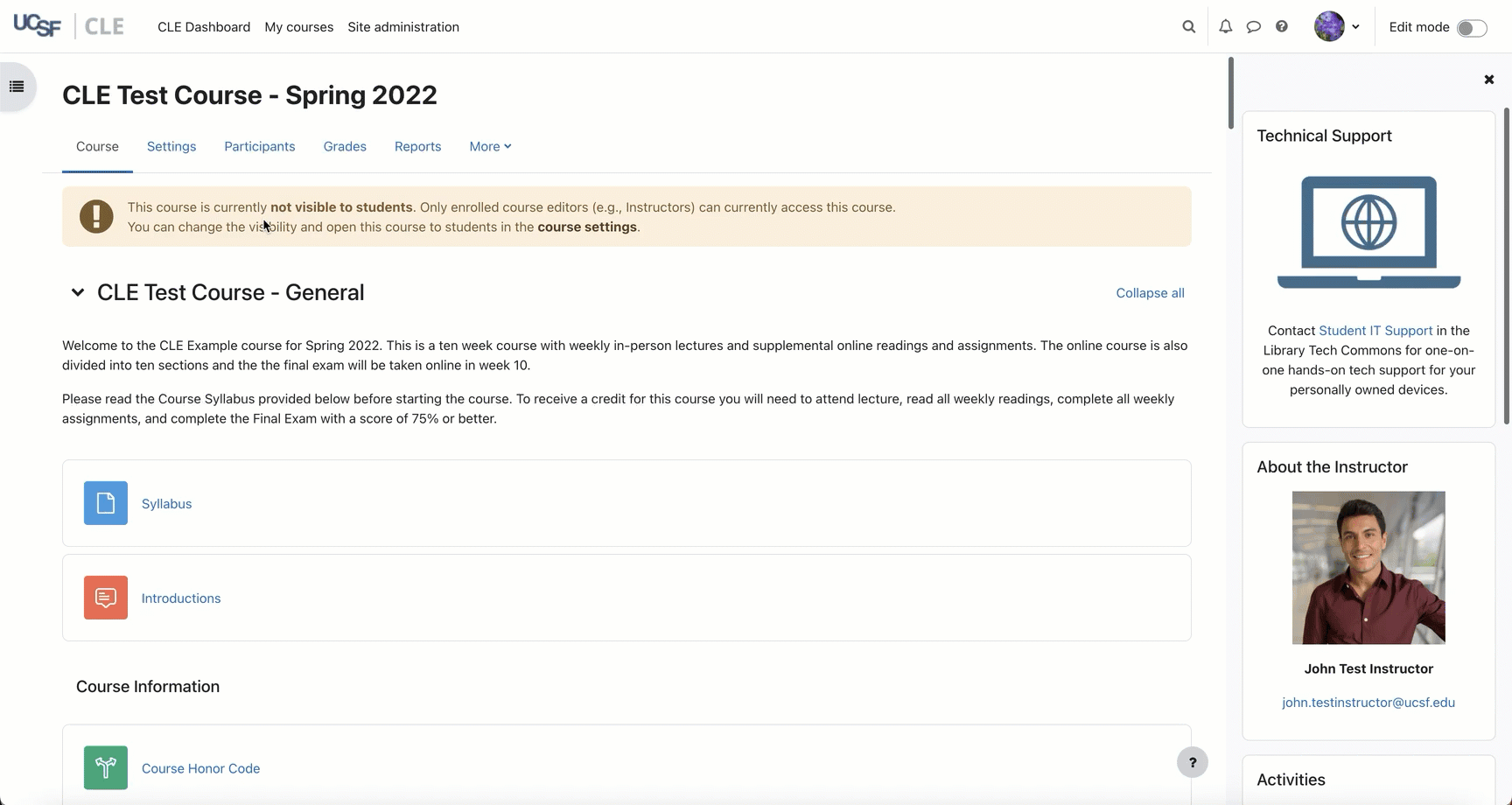Screen dimensions: 1512x805
Task: Open the notifications bell
Action: [x=1225, y=27]
